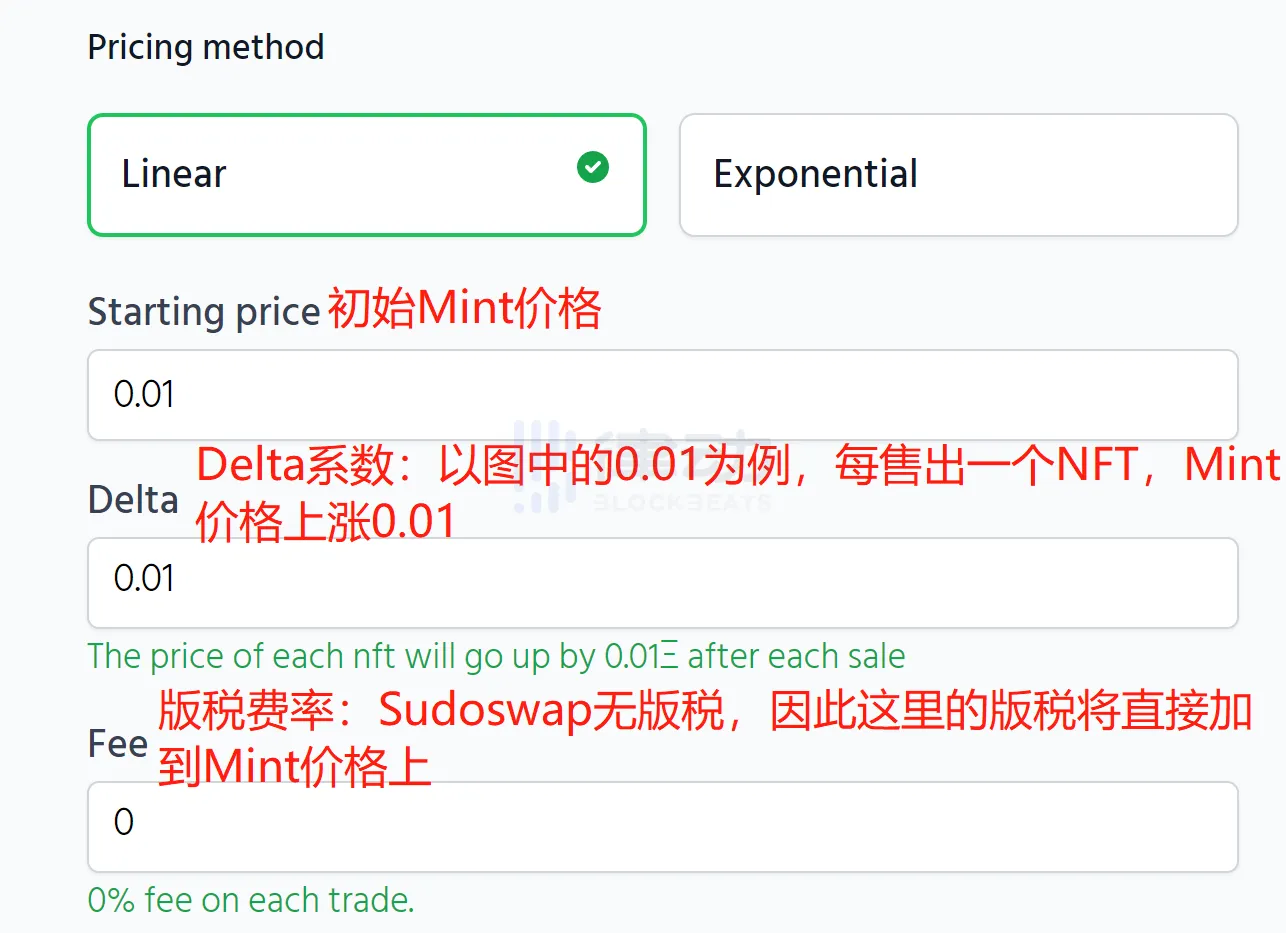
Task: Click the Fee input field showing 0
Action: tap(662, 827)
